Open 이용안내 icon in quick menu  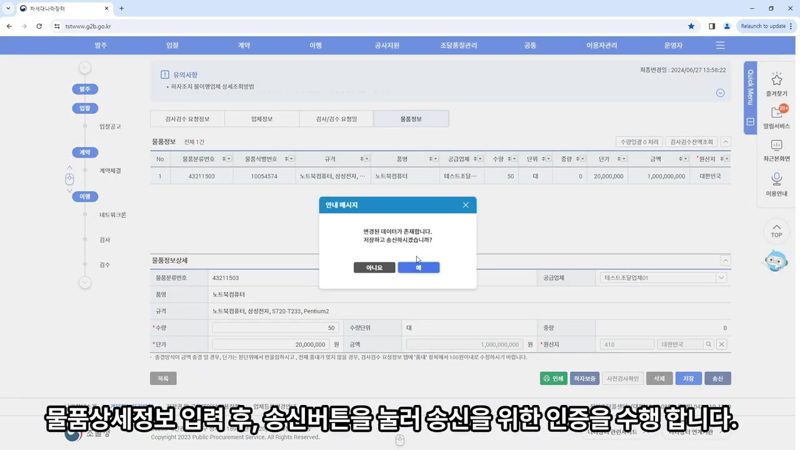[x=776, y=184]
